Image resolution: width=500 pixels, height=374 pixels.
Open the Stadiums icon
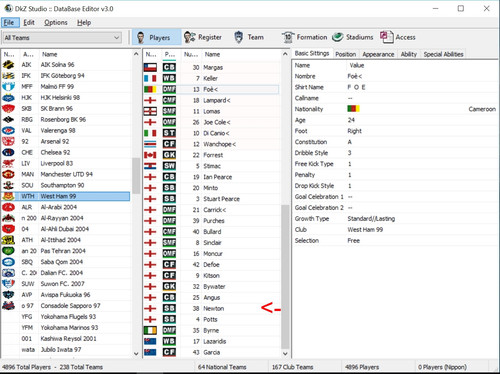pos(338,37)
